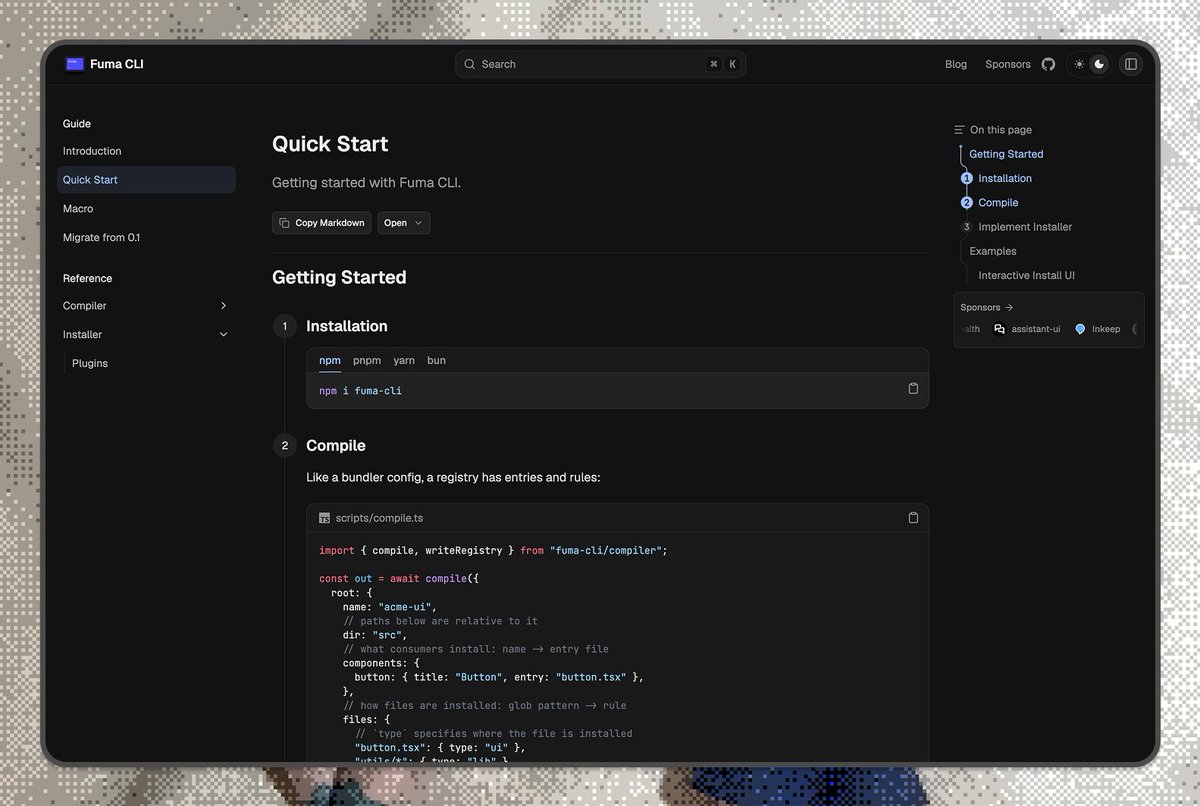Select the bun tab
This screenshot has width=1200, height=806.
click(436, 360)
